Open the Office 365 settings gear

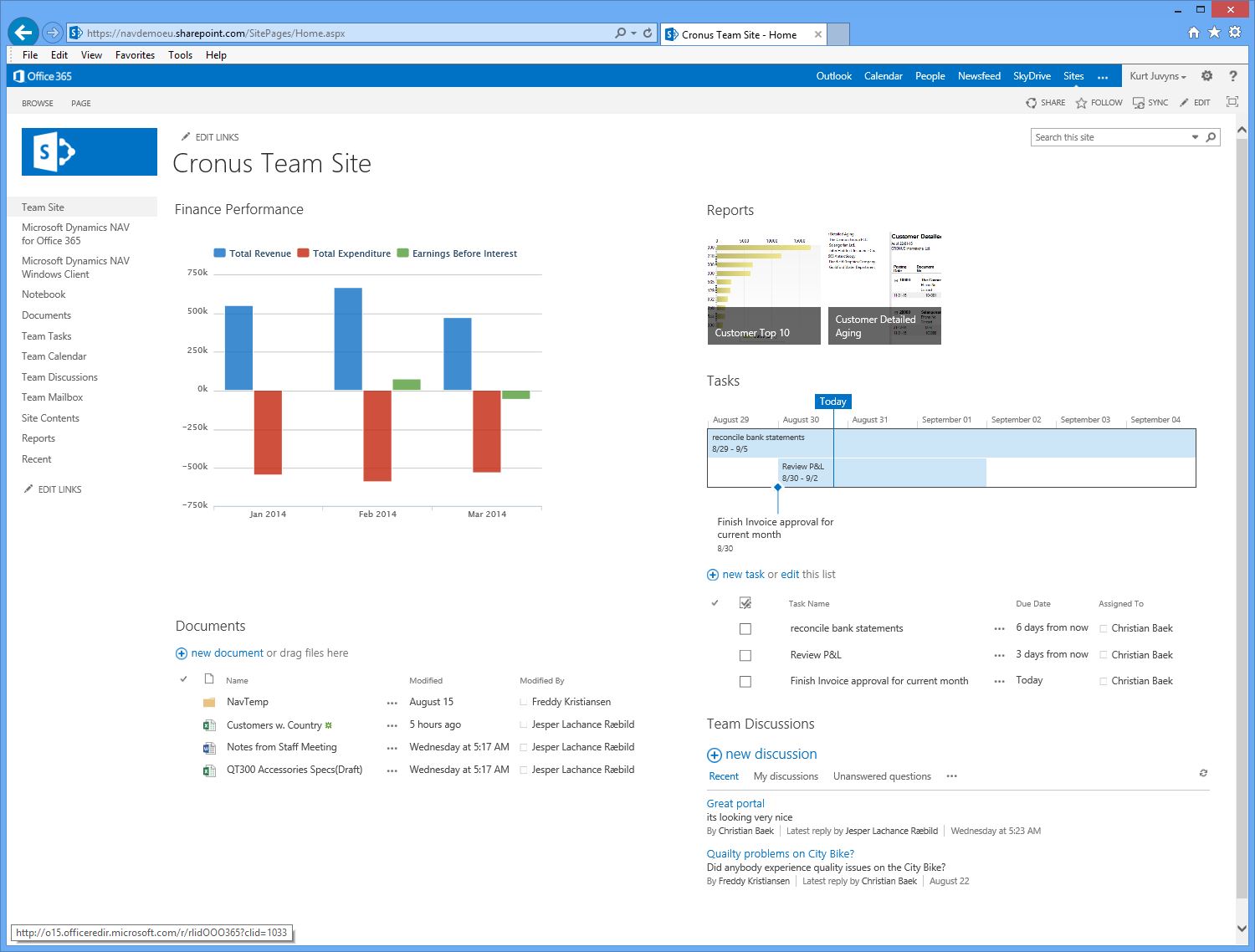click(x=1206, y=75)
